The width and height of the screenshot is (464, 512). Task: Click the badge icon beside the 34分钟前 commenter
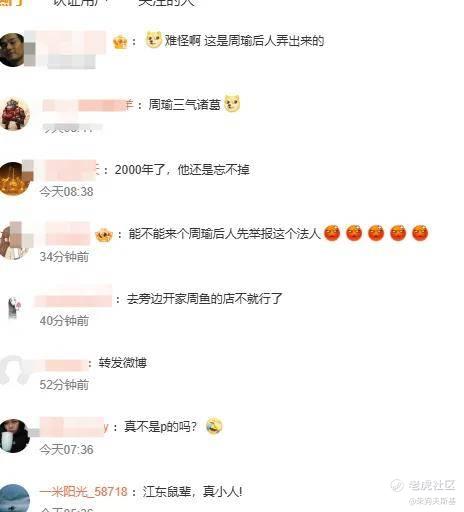[104, 235]
